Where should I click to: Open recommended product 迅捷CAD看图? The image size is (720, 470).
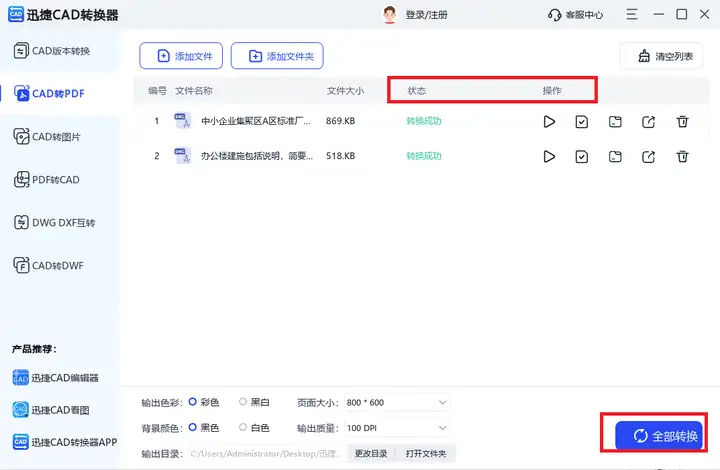click(x=51, y=409)
